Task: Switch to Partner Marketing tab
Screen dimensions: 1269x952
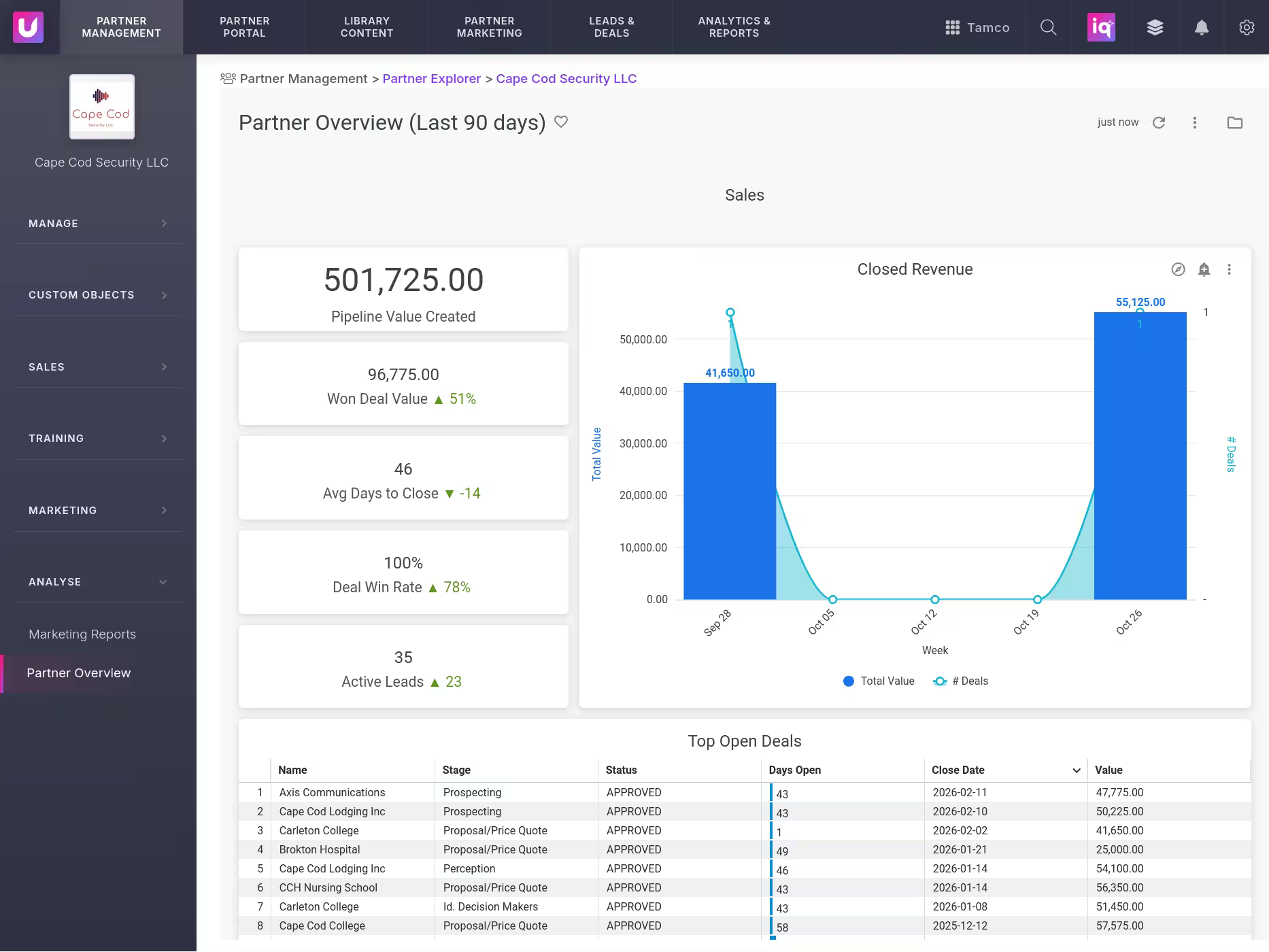Action: [490, 27]
